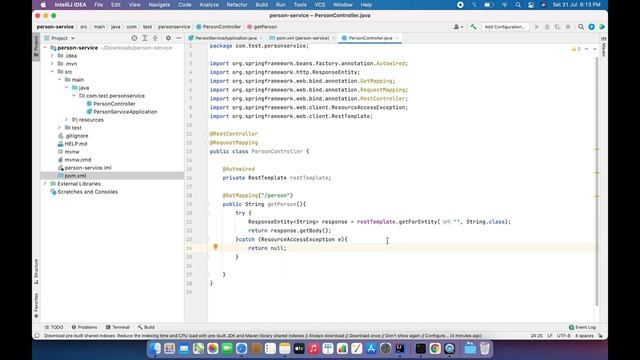The image size is (640, 360).
Task: Collapse the person-service root node
Action: pyautogui.click(x=45, y=48)
